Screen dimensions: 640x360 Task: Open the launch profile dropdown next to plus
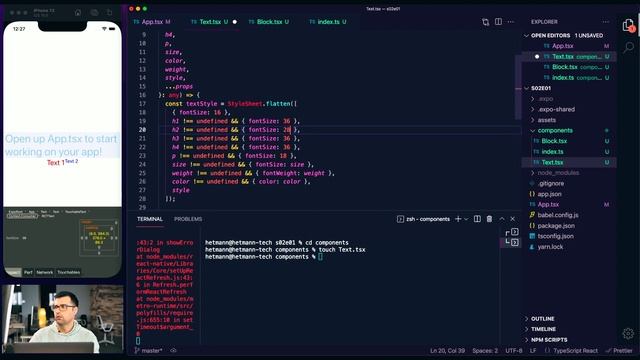(x=466, y=219)
